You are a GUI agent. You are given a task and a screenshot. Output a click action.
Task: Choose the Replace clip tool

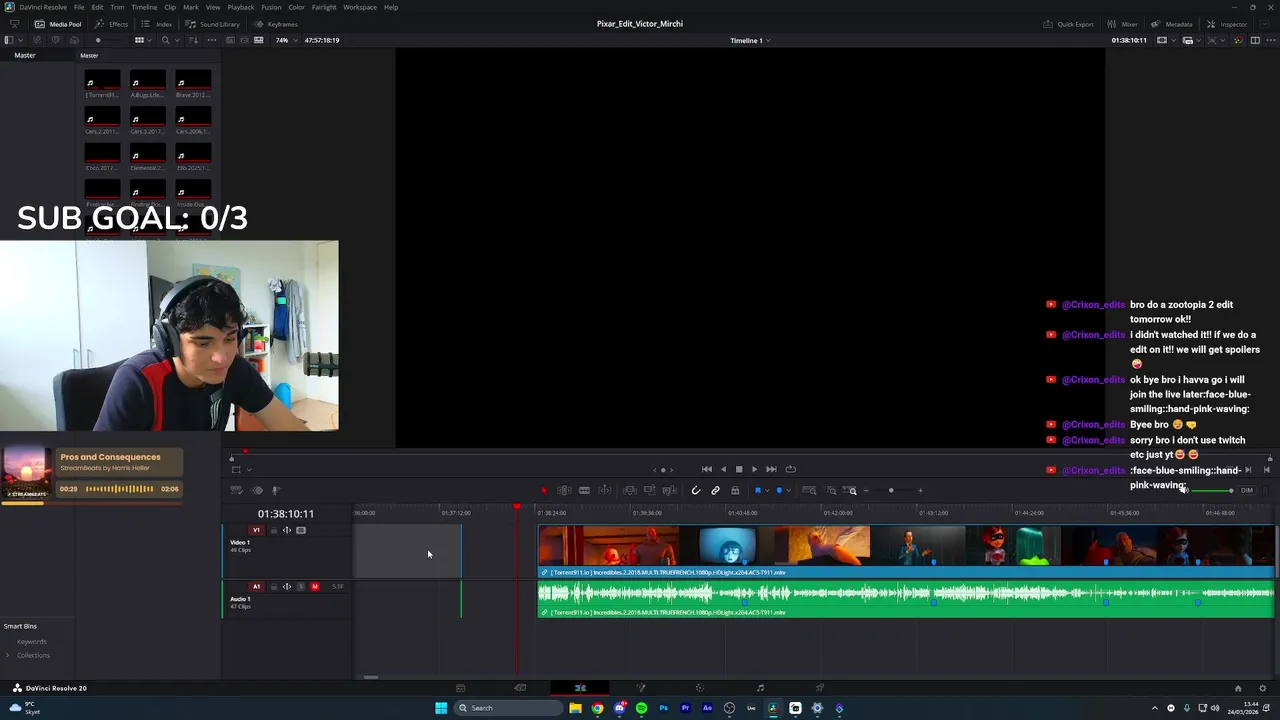click(670, 490)
